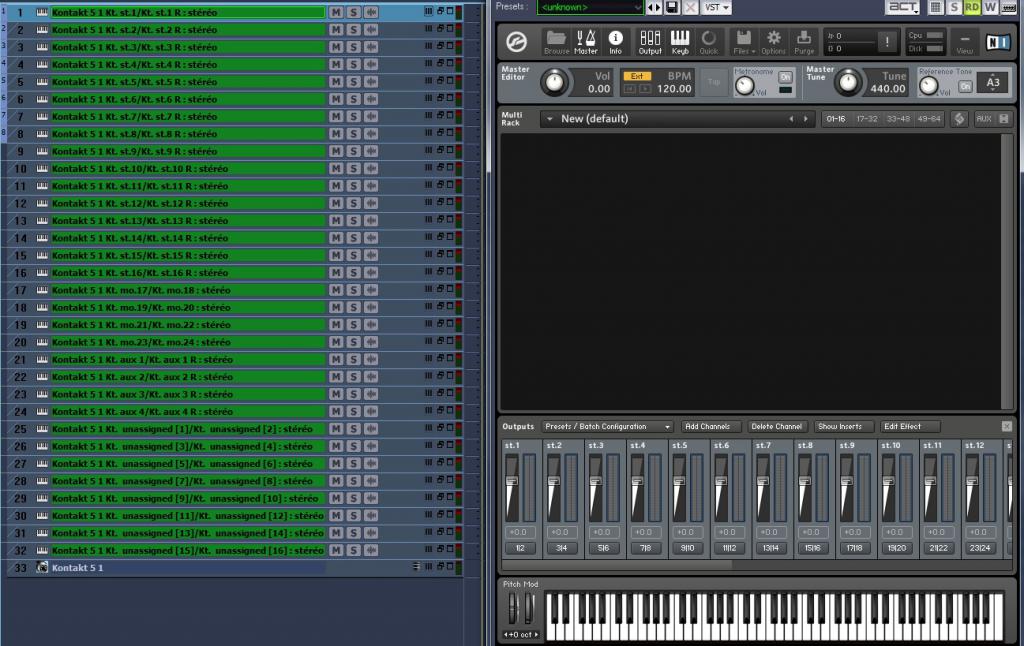This screenshot has width=1024, height=646.
Task: Mute track 32 unassigned [15]
Action: 336,551
